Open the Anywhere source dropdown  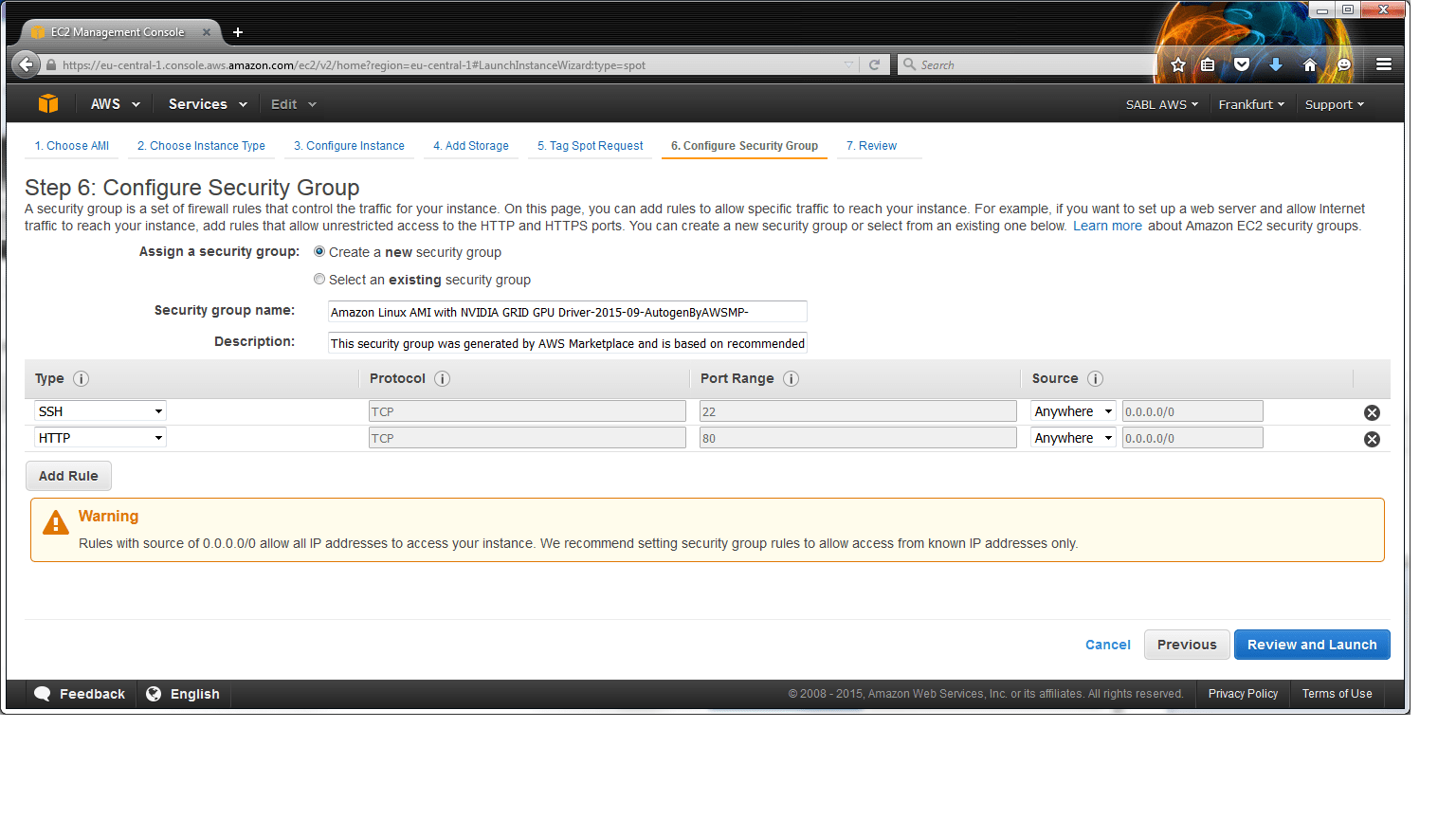pyautogui.click(x=1072, y=410)
